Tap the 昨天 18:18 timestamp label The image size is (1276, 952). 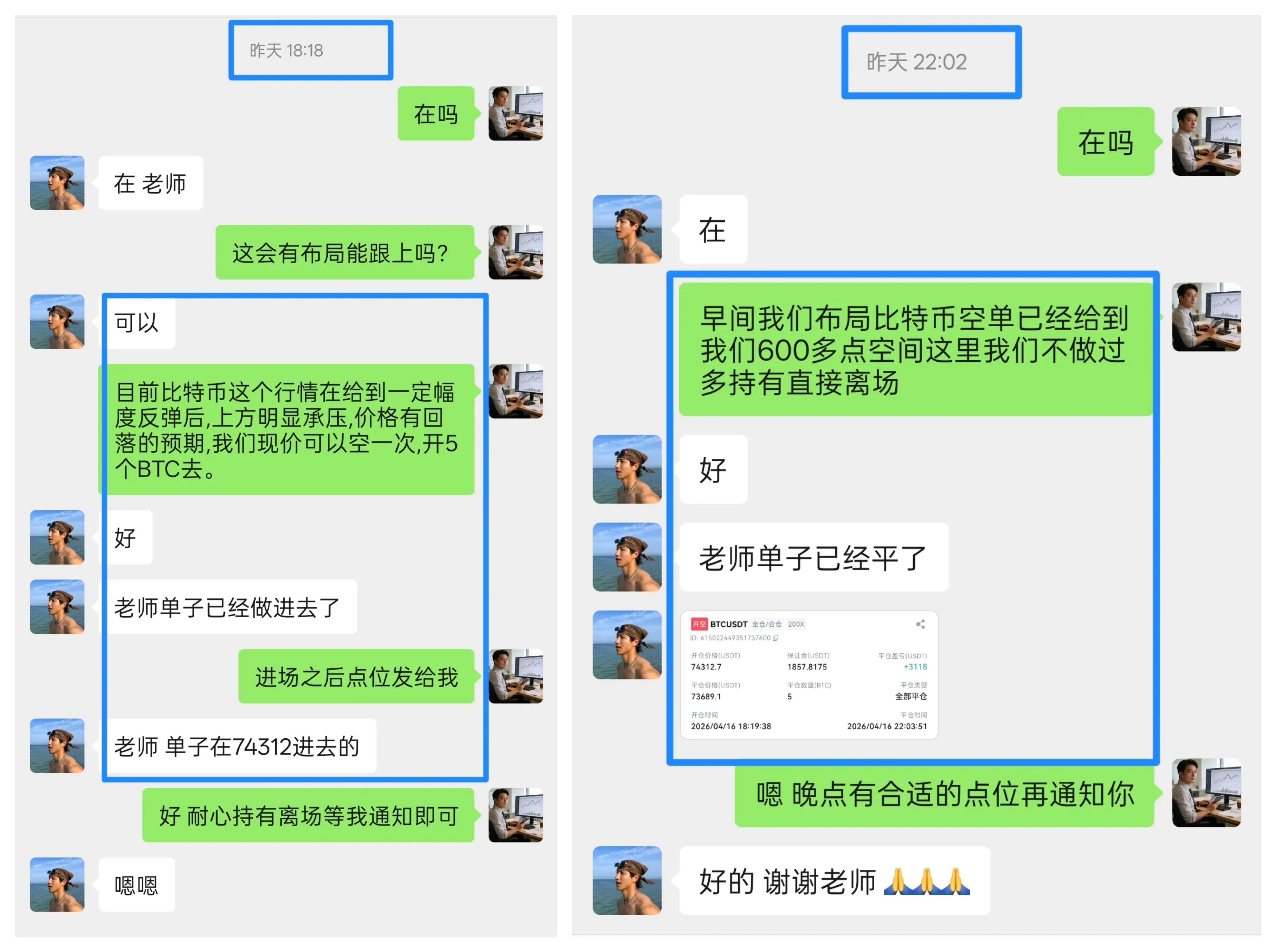(286, 51)
